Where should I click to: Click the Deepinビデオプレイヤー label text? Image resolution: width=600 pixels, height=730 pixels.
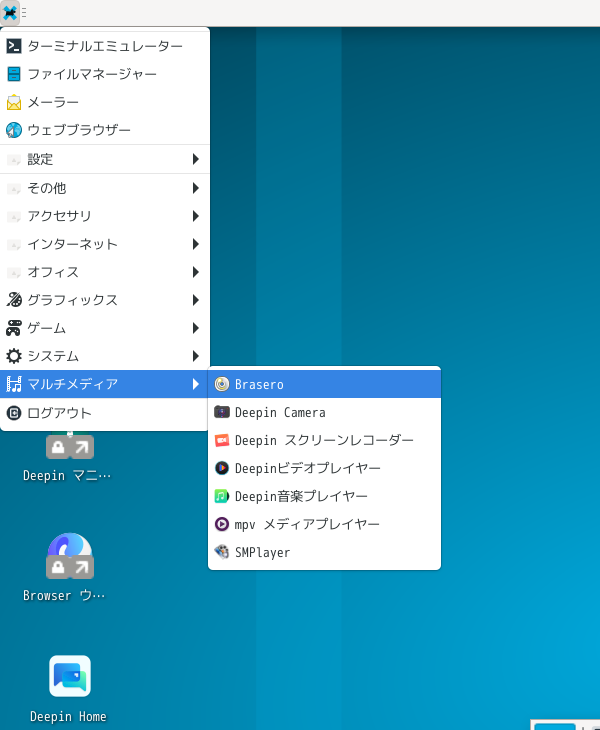pos(308,468)
